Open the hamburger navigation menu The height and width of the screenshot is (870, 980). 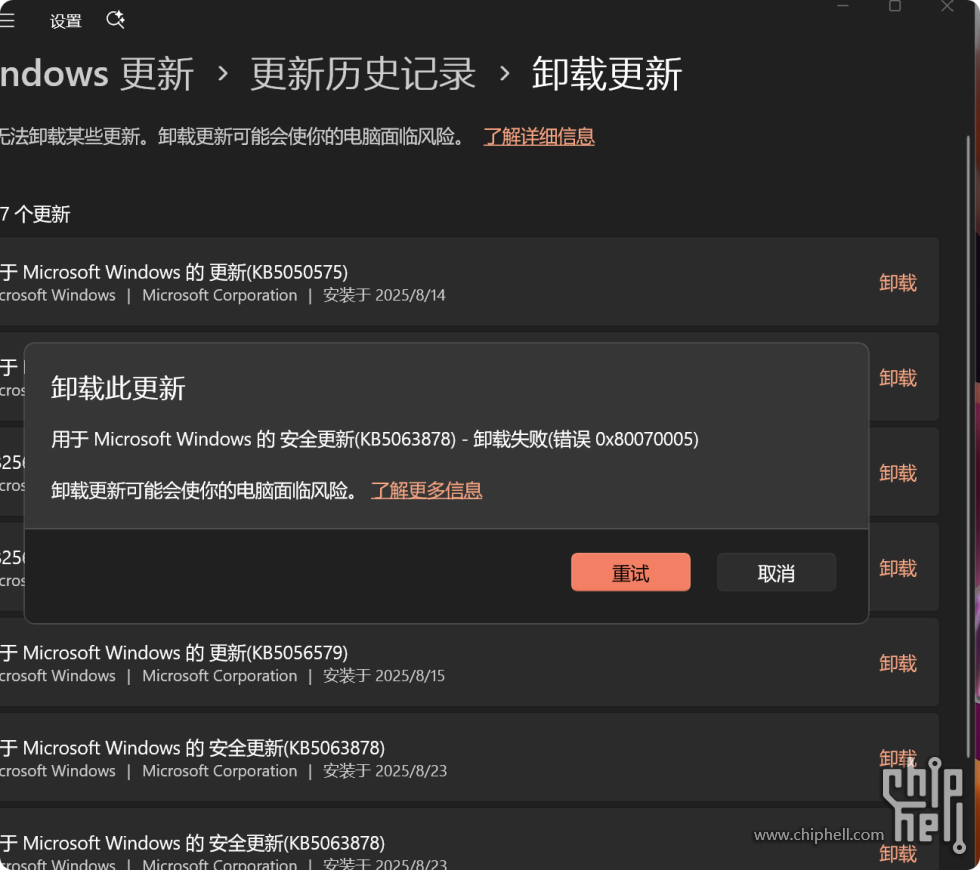(7, 21)
